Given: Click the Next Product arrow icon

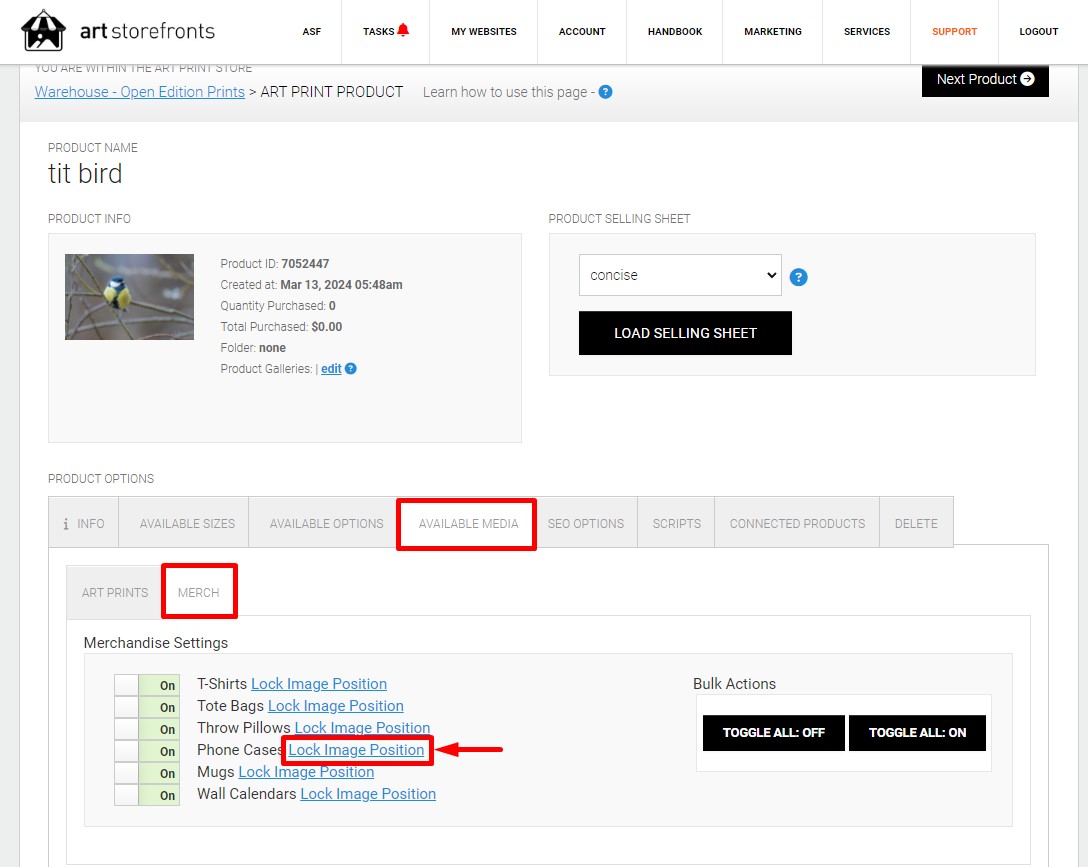Looking at the screenshot, I should click(1028, 79).
